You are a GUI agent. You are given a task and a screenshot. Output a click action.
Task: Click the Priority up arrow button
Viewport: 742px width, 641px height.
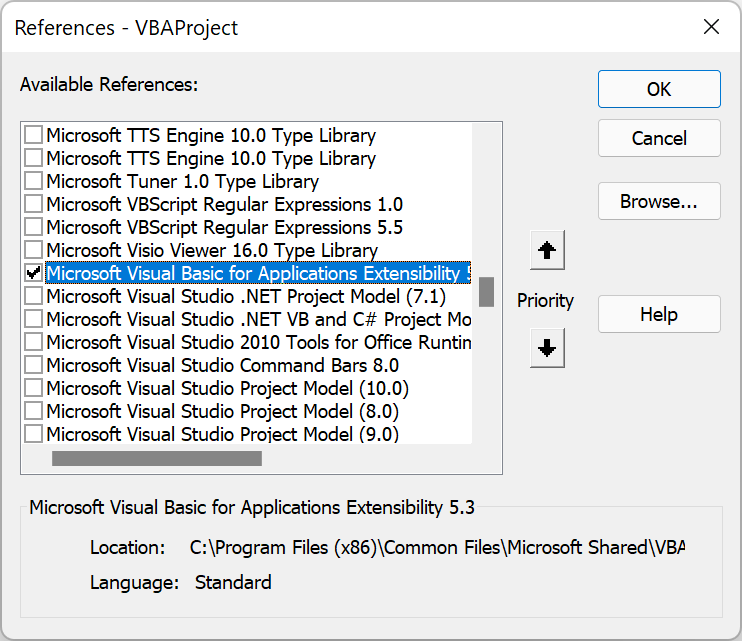[x=547, y=251]
